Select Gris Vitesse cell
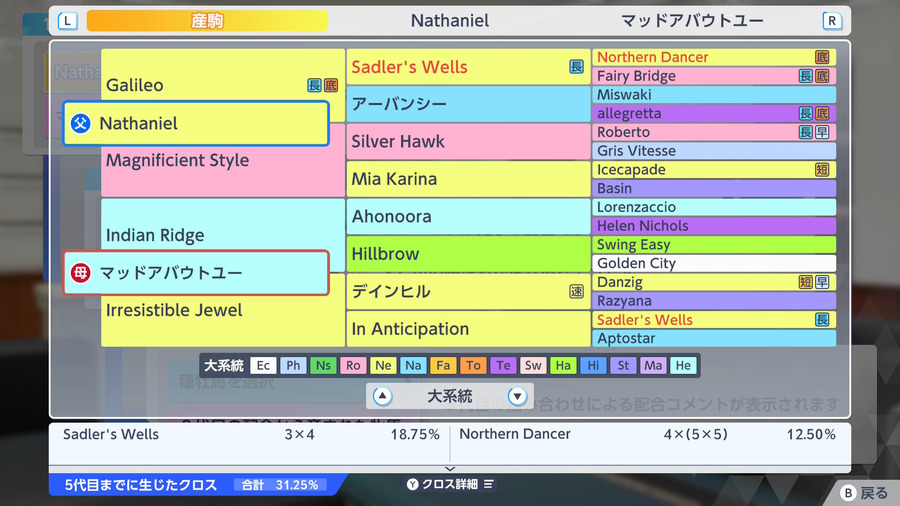This screenshot has width=900, height=506. click(714, 151)
